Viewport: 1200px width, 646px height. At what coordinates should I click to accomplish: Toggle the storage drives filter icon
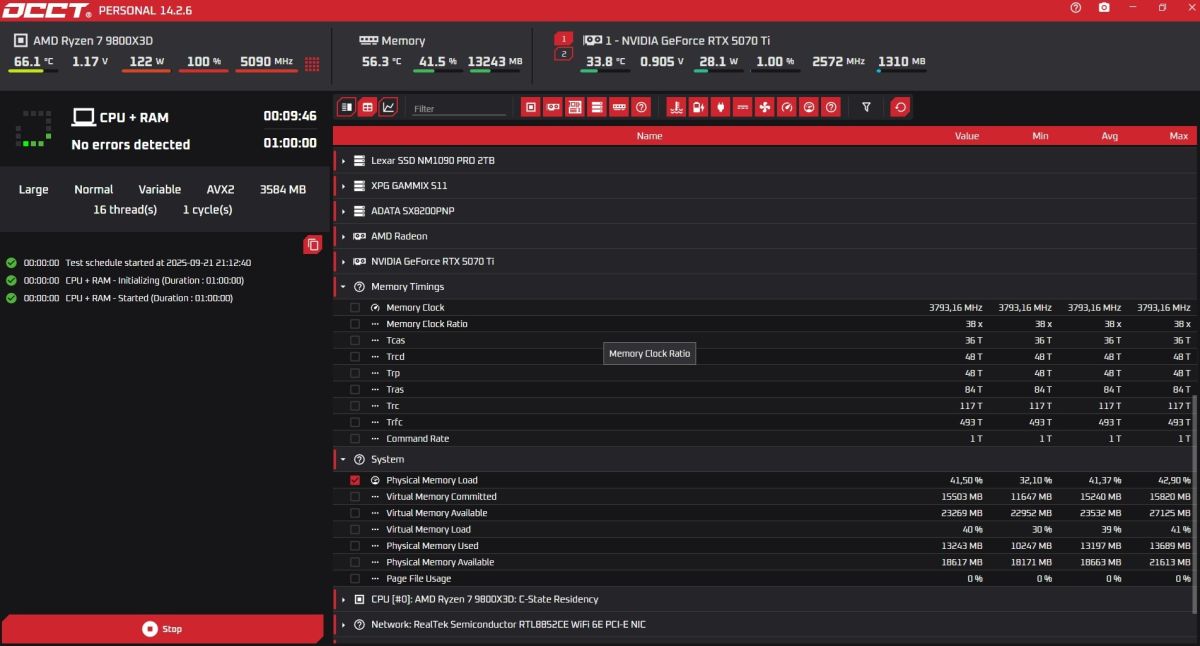[x=597, y=107]
